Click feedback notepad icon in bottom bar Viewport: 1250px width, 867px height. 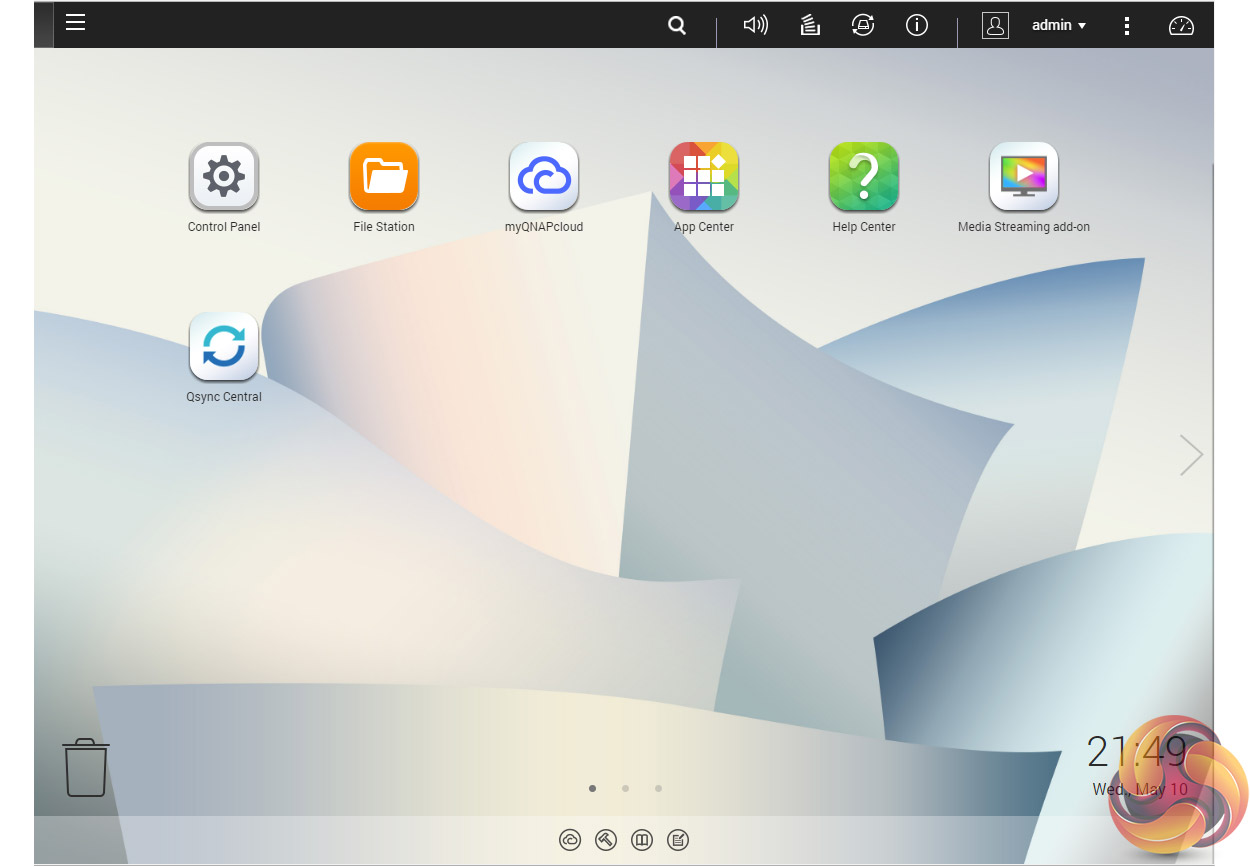tap(678, 840)
